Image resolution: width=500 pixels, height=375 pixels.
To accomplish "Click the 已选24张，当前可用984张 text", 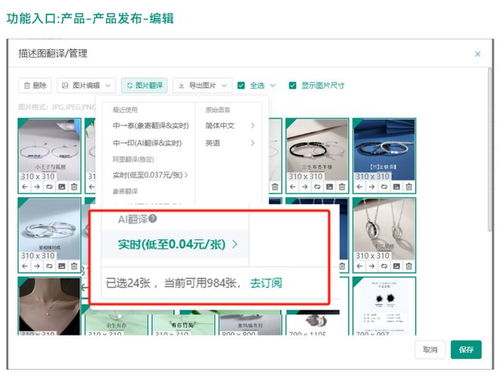I will click(172, 283).
